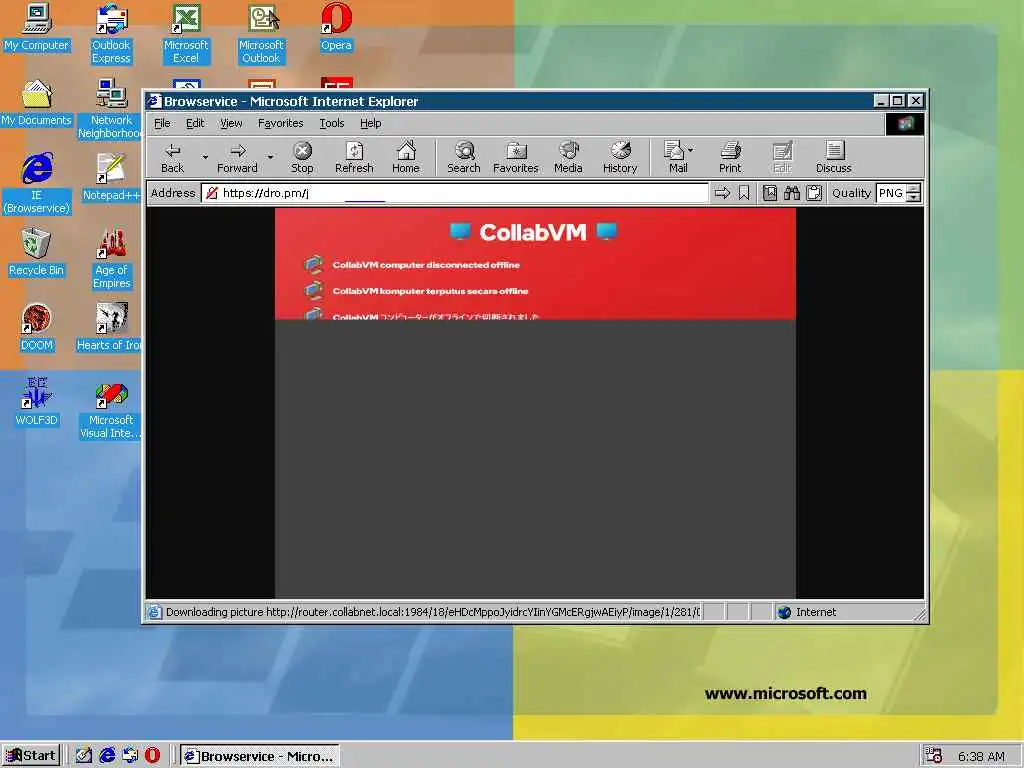Viewport: 1024px width, 768px height.
Task: Click the first quick launch desktop icon
Action: 84,756
